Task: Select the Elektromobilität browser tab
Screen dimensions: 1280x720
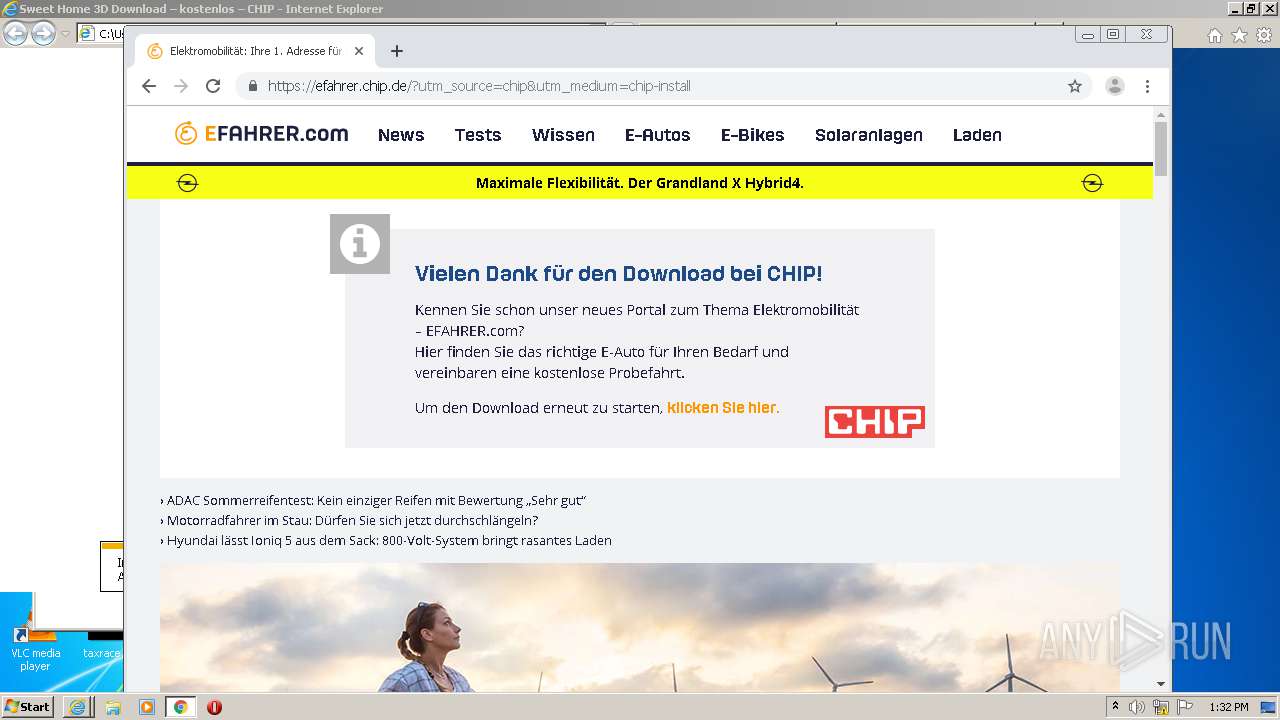Action: (255, 51)
